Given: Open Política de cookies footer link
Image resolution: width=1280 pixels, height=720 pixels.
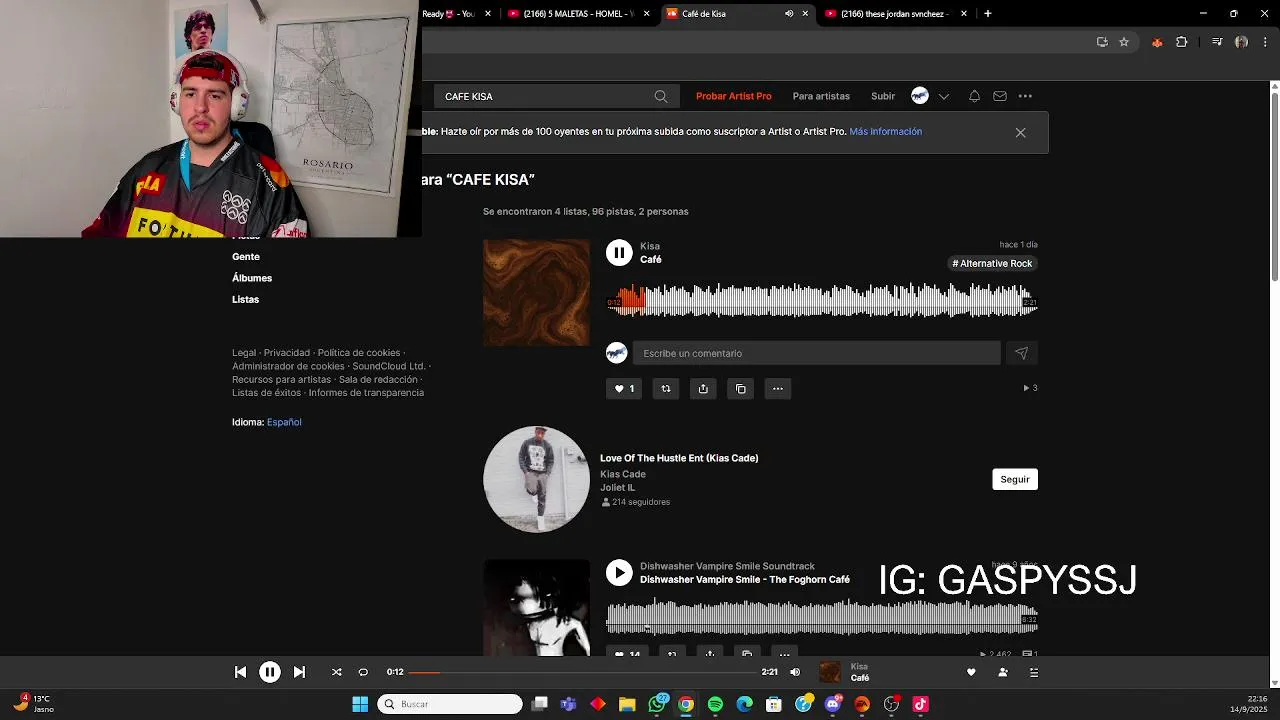Looking at the screenshot, I should [x=359, y=353].
